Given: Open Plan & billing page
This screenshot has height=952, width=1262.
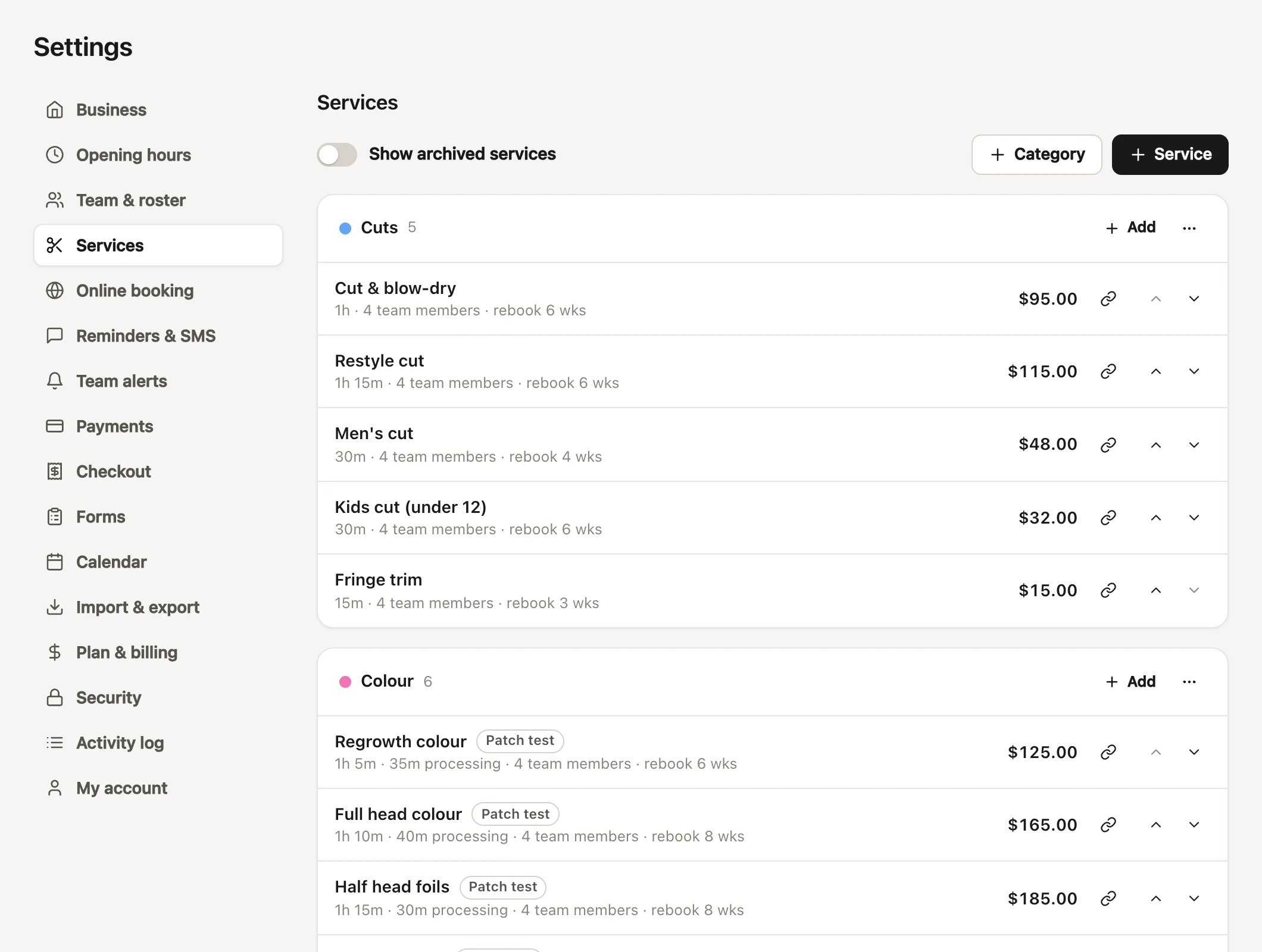Looking at the screenshot, I should coord(158,653).
